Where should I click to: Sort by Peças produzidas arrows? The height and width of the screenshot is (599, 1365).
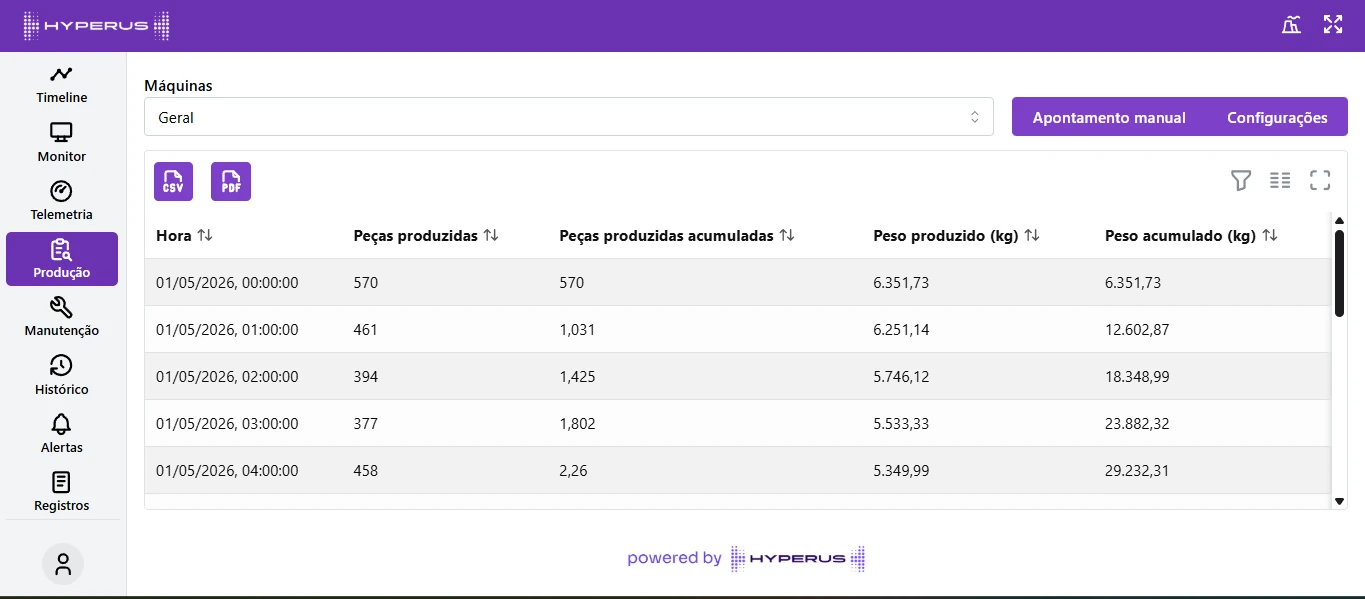coord(491,236)
